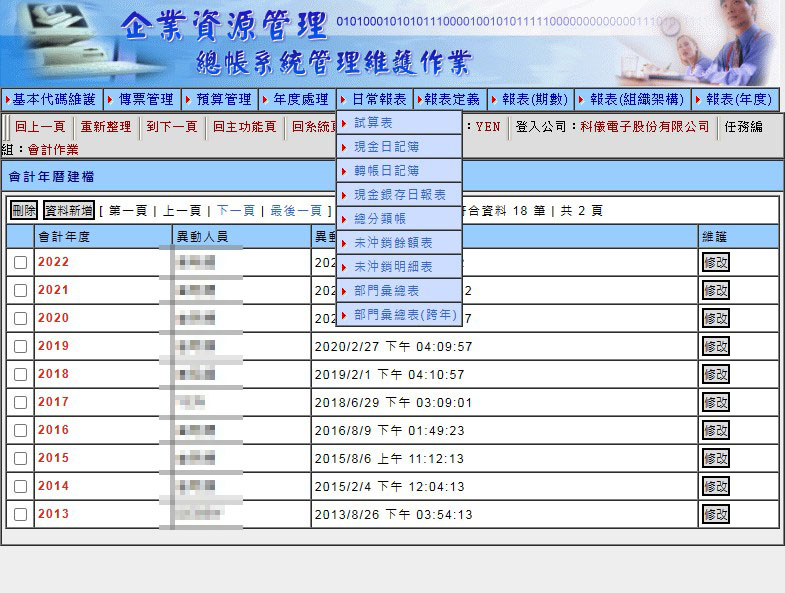Click 修改 button for year 2016

click(x=715, y=430)
